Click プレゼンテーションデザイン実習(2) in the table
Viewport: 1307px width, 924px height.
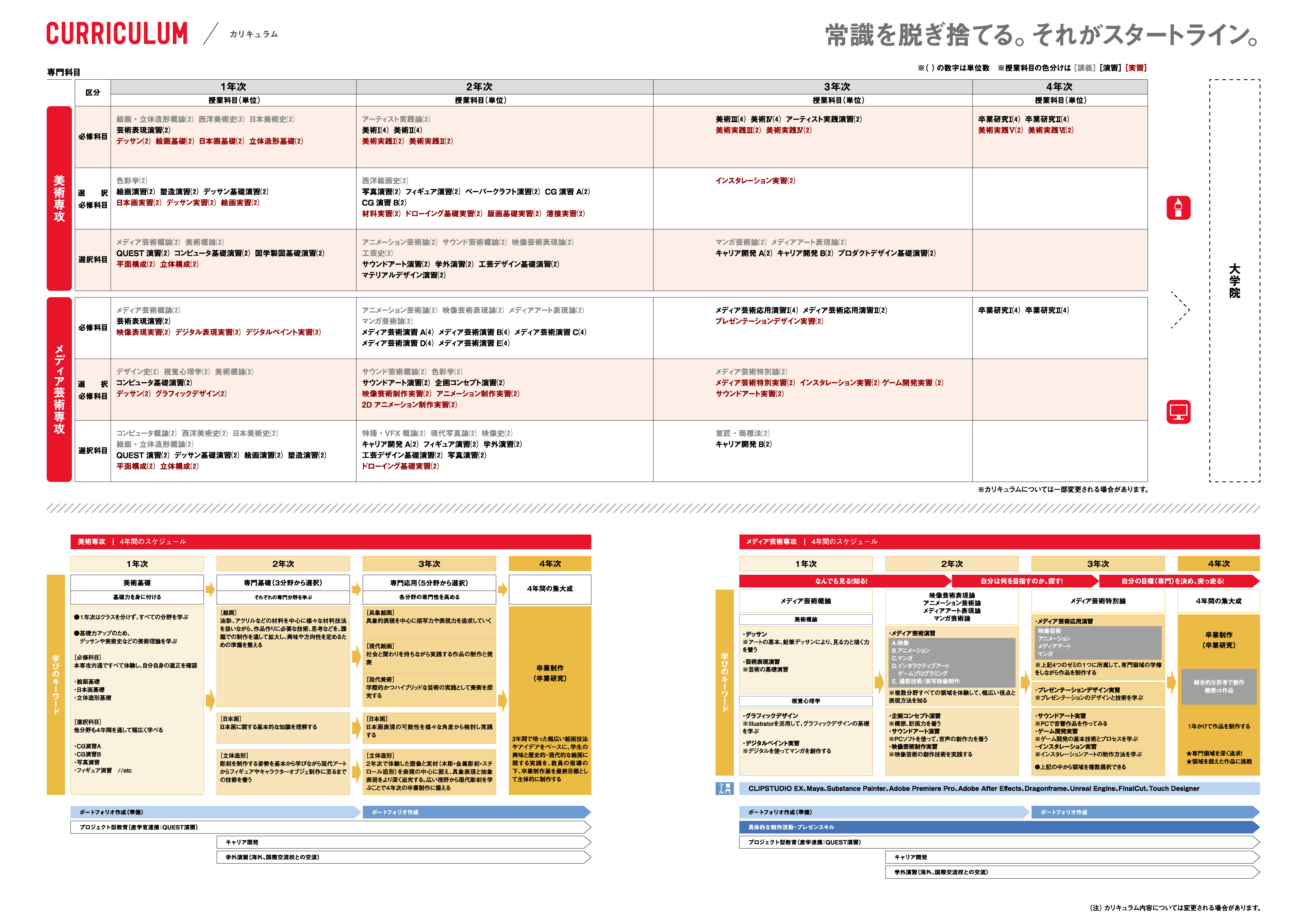pos(769,322)
